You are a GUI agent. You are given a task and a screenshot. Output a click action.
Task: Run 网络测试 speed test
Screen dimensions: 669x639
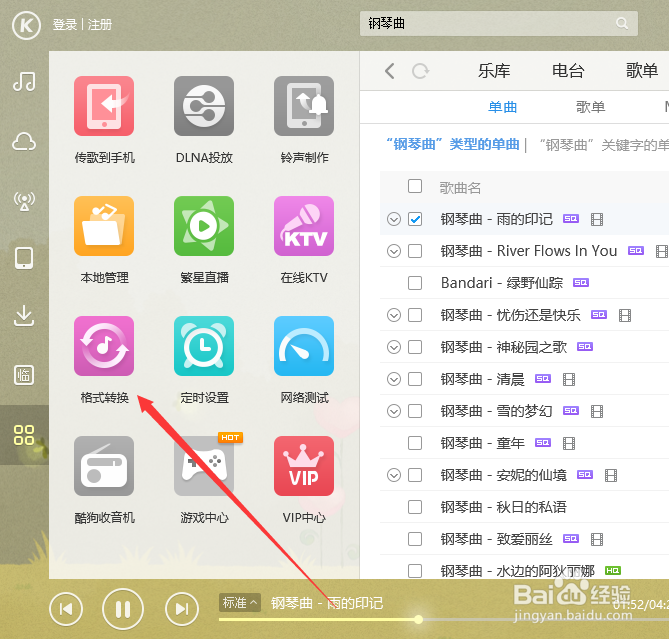pyautogui.click(x=304, y=346)
